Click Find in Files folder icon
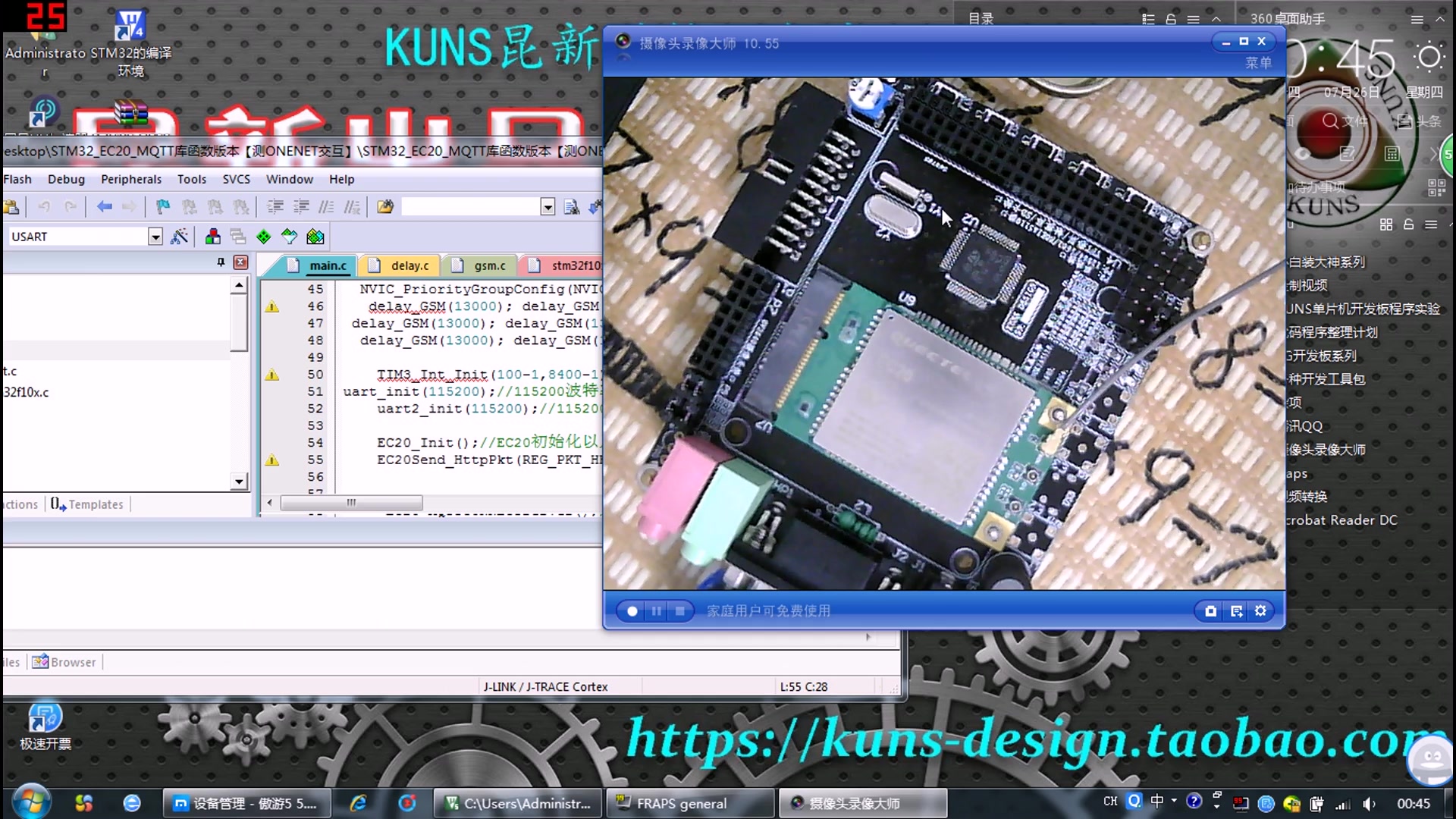The image size is (1456, 819). pyautogui.click(x=385, y=207)
